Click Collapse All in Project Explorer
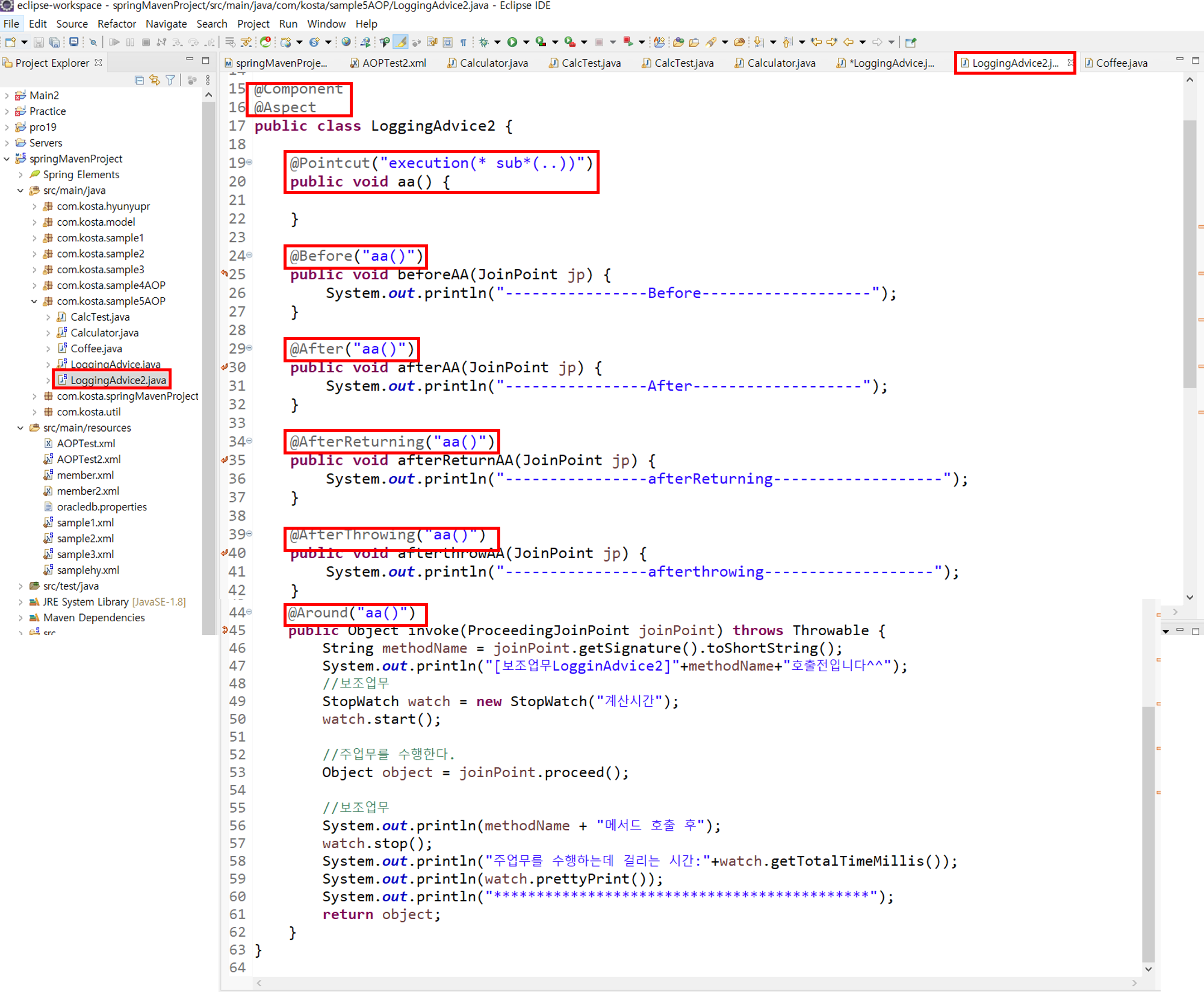This screenshot has width=1204, height=992. point(139,80)
